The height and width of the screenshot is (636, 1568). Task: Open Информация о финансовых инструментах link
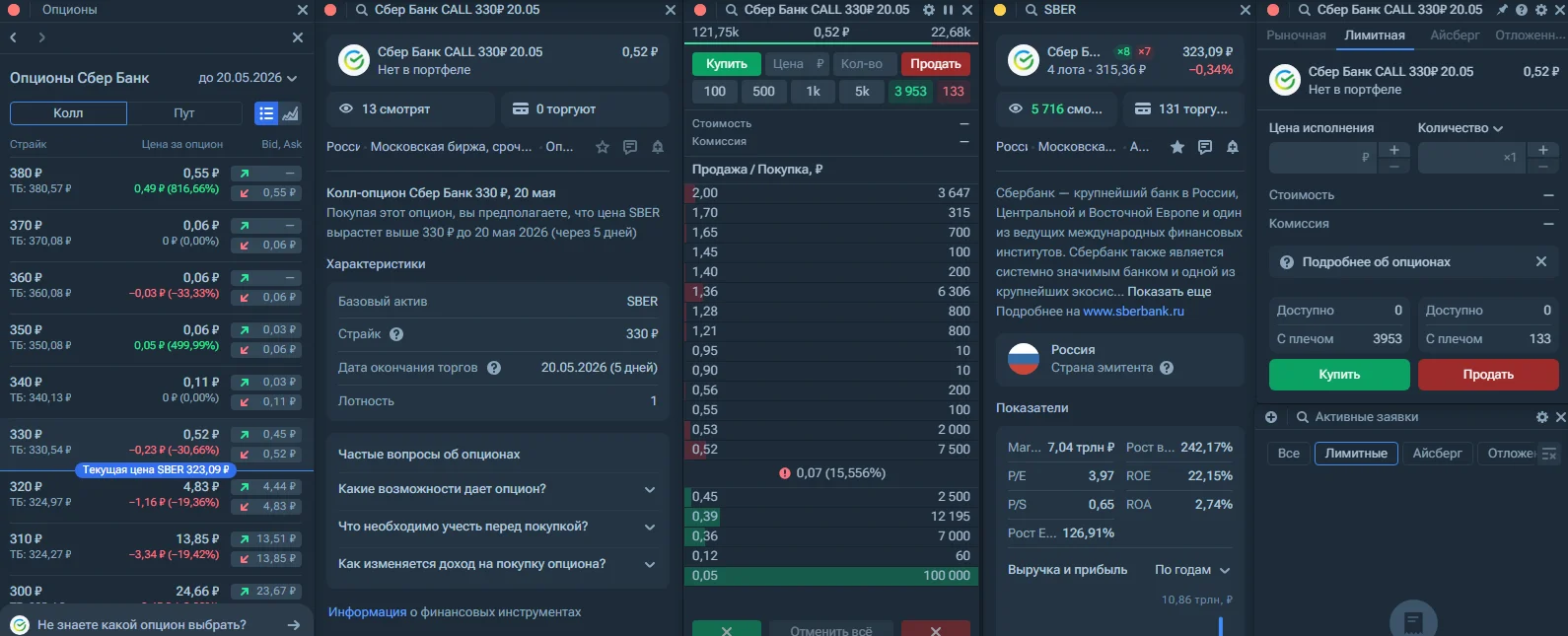point(367,612)
